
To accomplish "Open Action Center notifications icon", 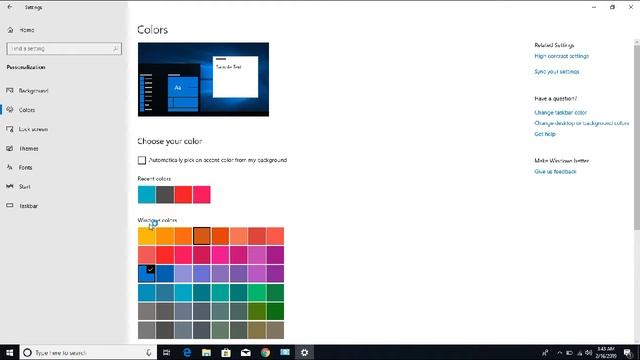I will point(628,352).
